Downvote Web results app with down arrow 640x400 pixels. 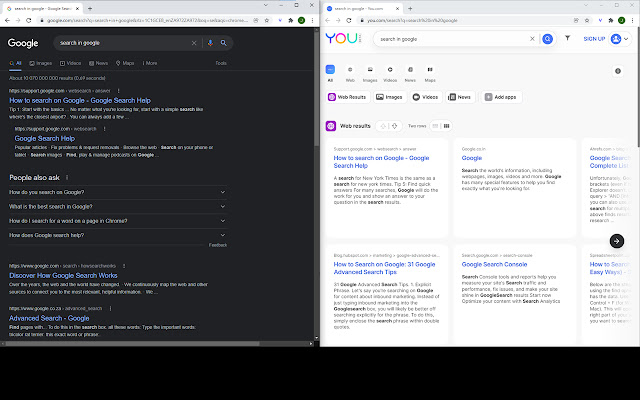[x=395, y=126]
